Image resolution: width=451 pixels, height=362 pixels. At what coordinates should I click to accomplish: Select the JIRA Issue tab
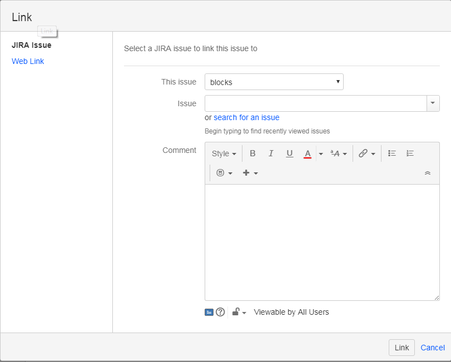click(x=32, y=45)
